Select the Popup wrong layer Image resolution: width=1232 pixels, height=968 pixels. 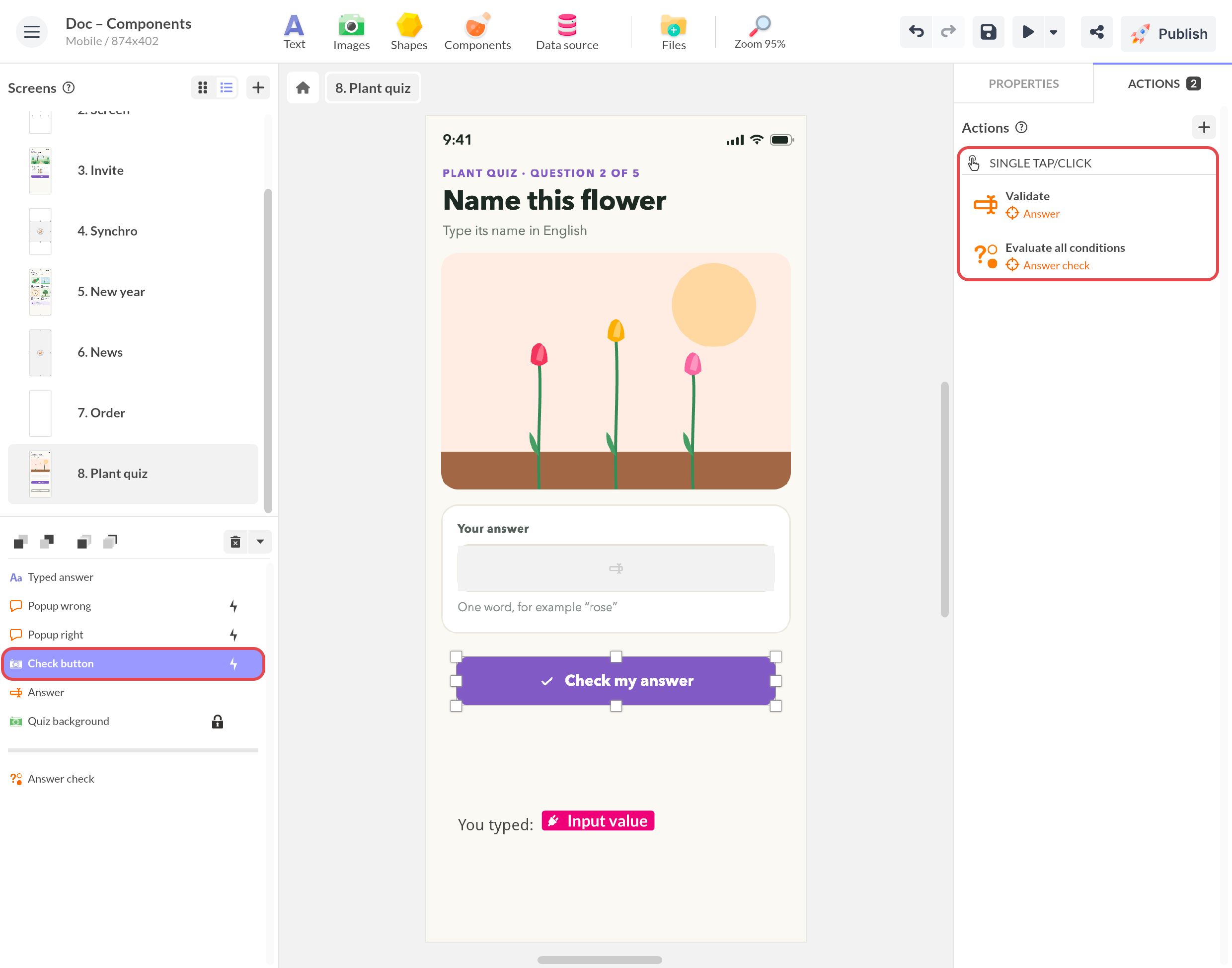click(133, 606)
